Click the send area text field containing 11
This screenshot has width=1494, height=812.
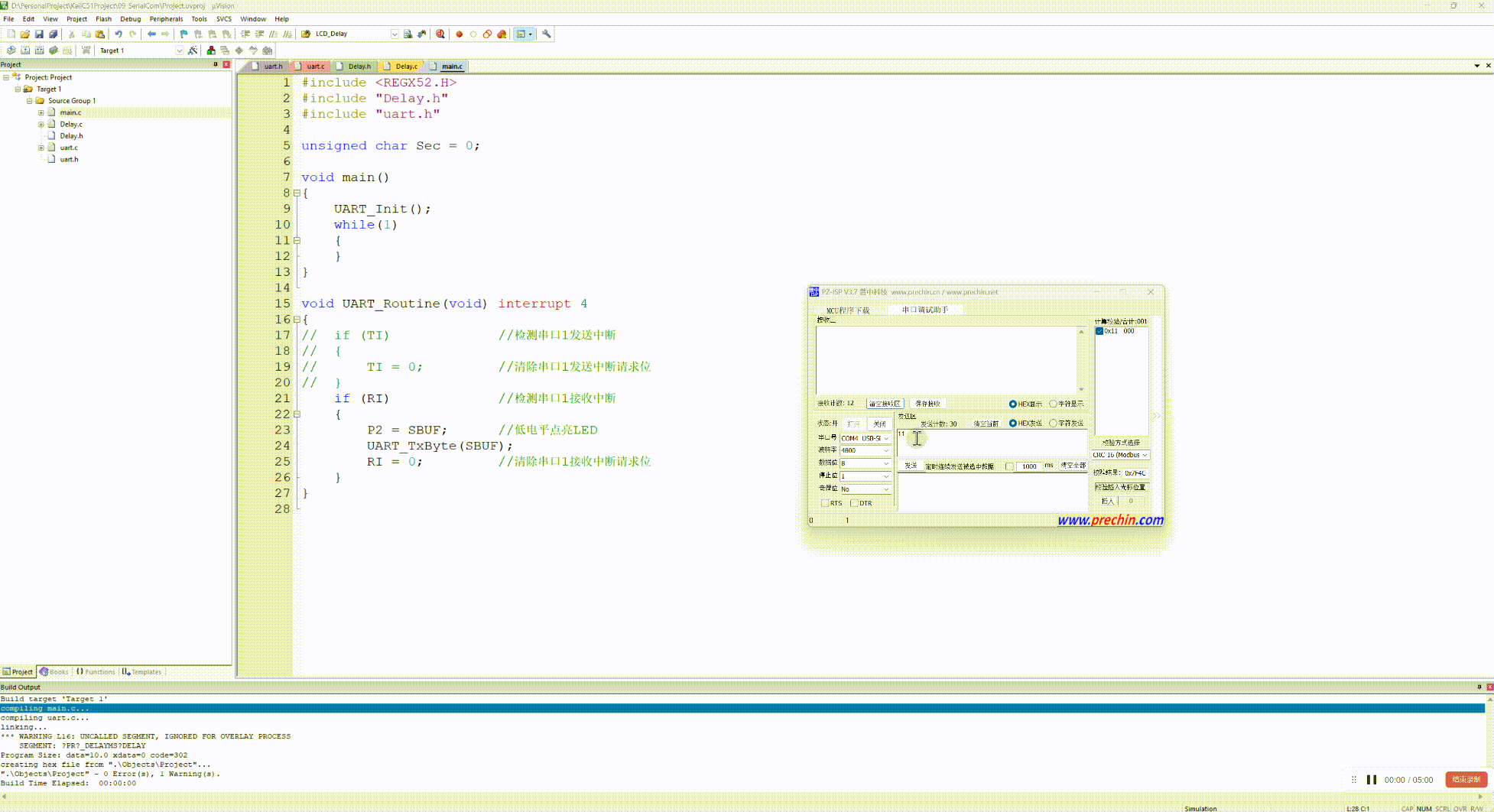pyautogui.click(x=992, y=443)
